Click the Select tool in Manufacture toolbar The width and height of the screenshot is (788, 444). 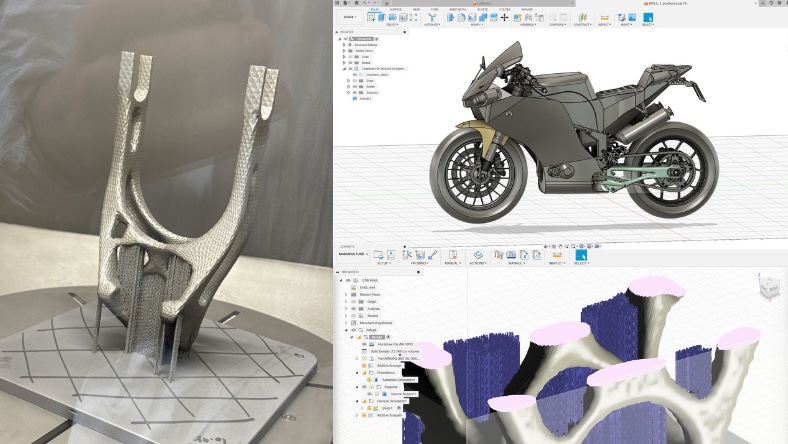[581, 255]
